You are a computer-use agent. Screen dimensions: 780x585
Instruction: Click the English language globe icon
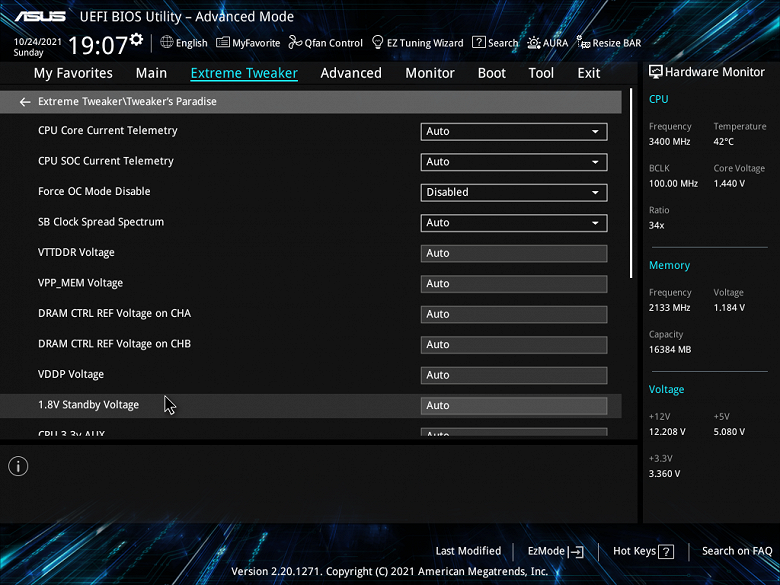pos(167,42)
